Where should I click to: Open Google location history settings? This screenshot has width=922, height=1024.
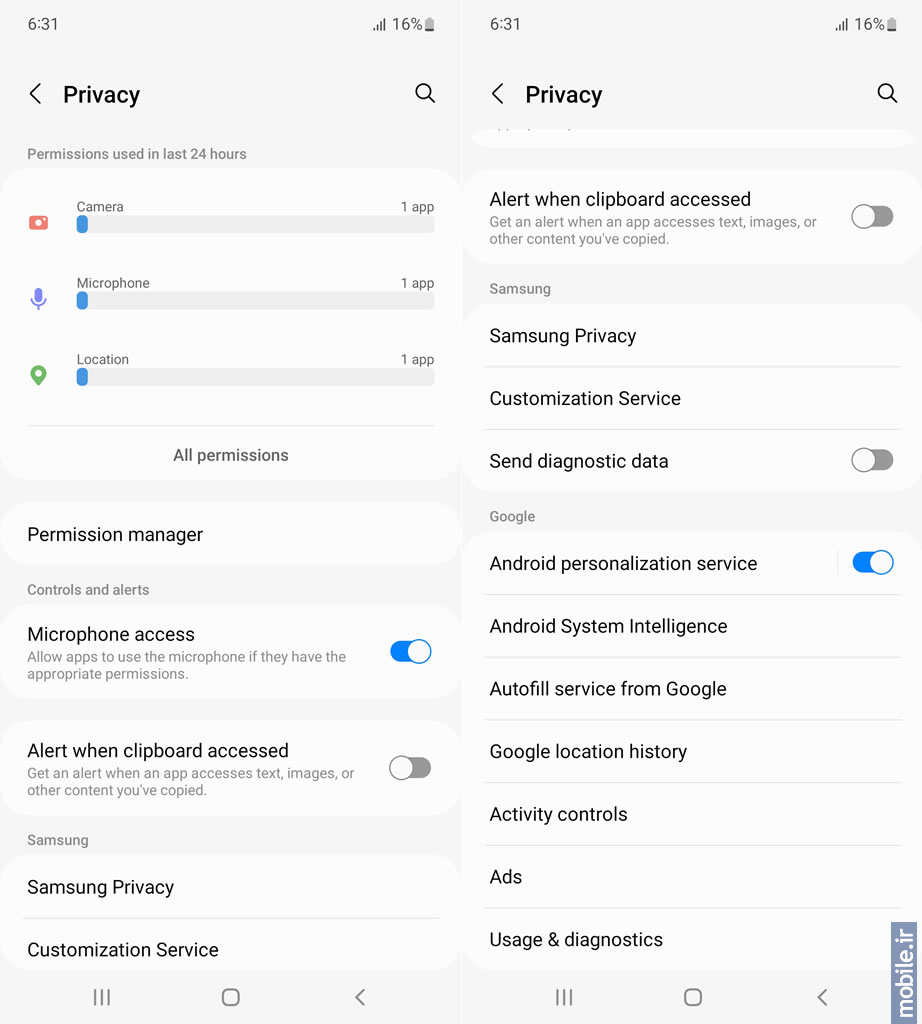pyautogui.click(x=692, y=752)
